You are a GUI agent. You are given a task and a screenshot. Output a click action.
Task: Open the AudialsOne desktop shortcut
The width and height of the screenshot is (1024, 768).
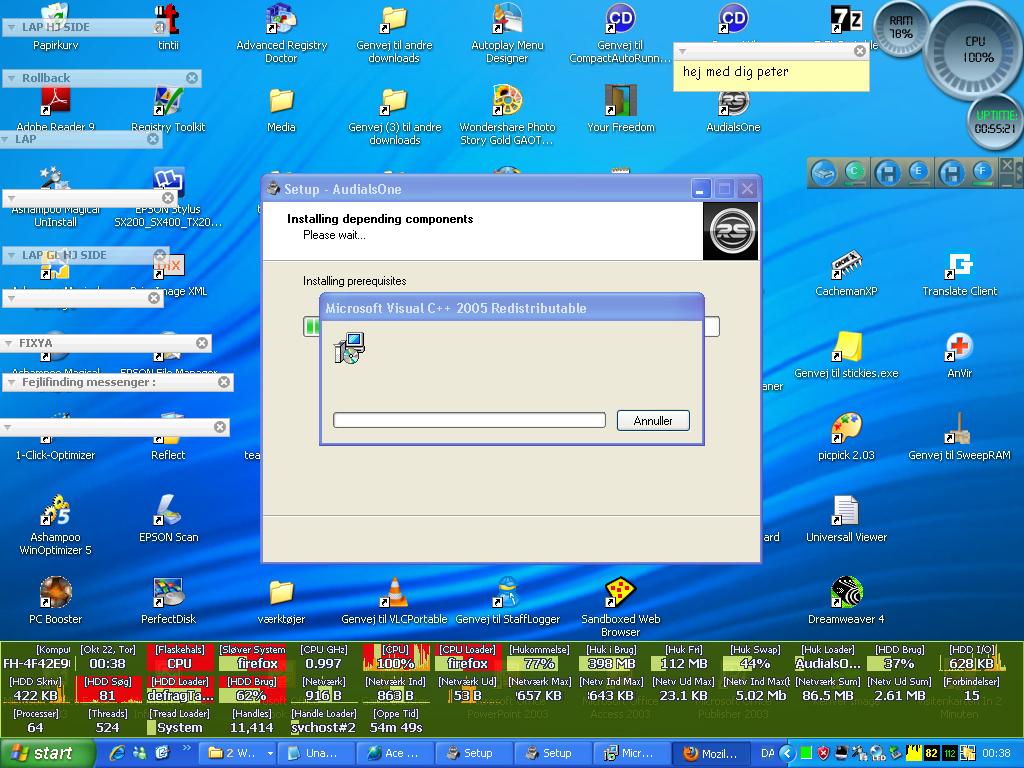733,104
